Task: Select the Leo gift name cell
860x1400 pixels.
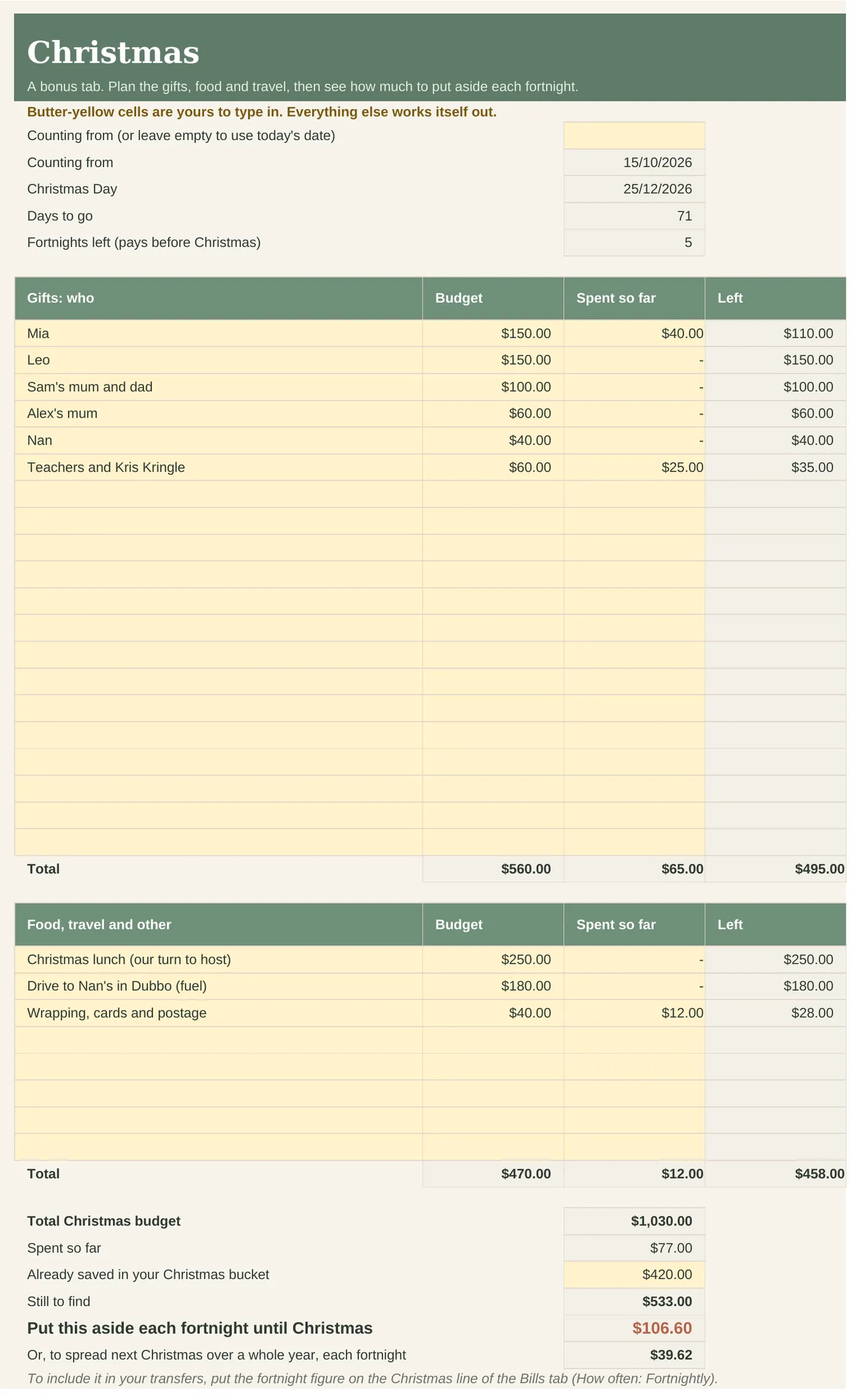Action: [219, 360]
